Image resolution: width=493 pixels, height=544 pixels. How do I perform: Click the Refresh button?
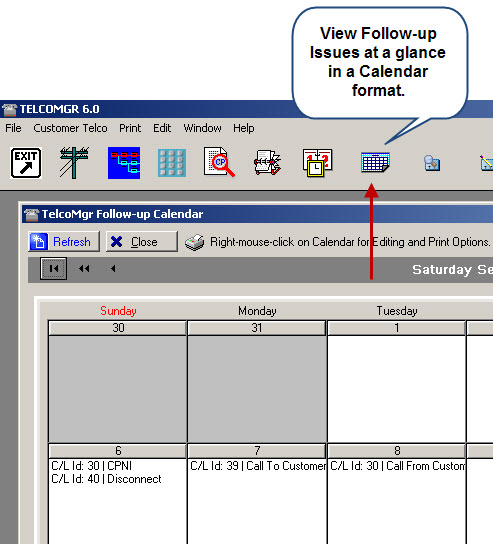[64, 242]
